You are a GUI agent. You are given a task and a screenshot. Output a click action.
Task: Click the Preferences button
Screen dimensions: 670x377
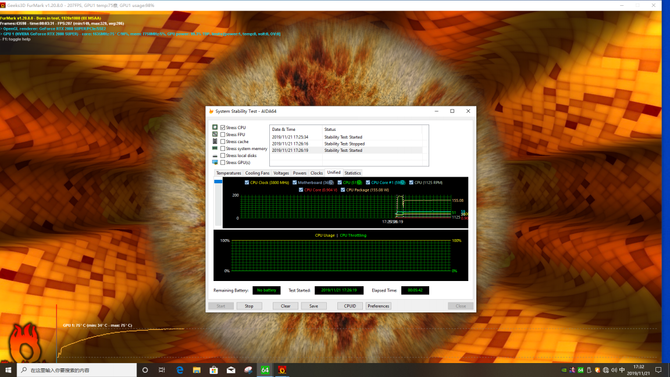pyautogui.click(x=378, y=306)
